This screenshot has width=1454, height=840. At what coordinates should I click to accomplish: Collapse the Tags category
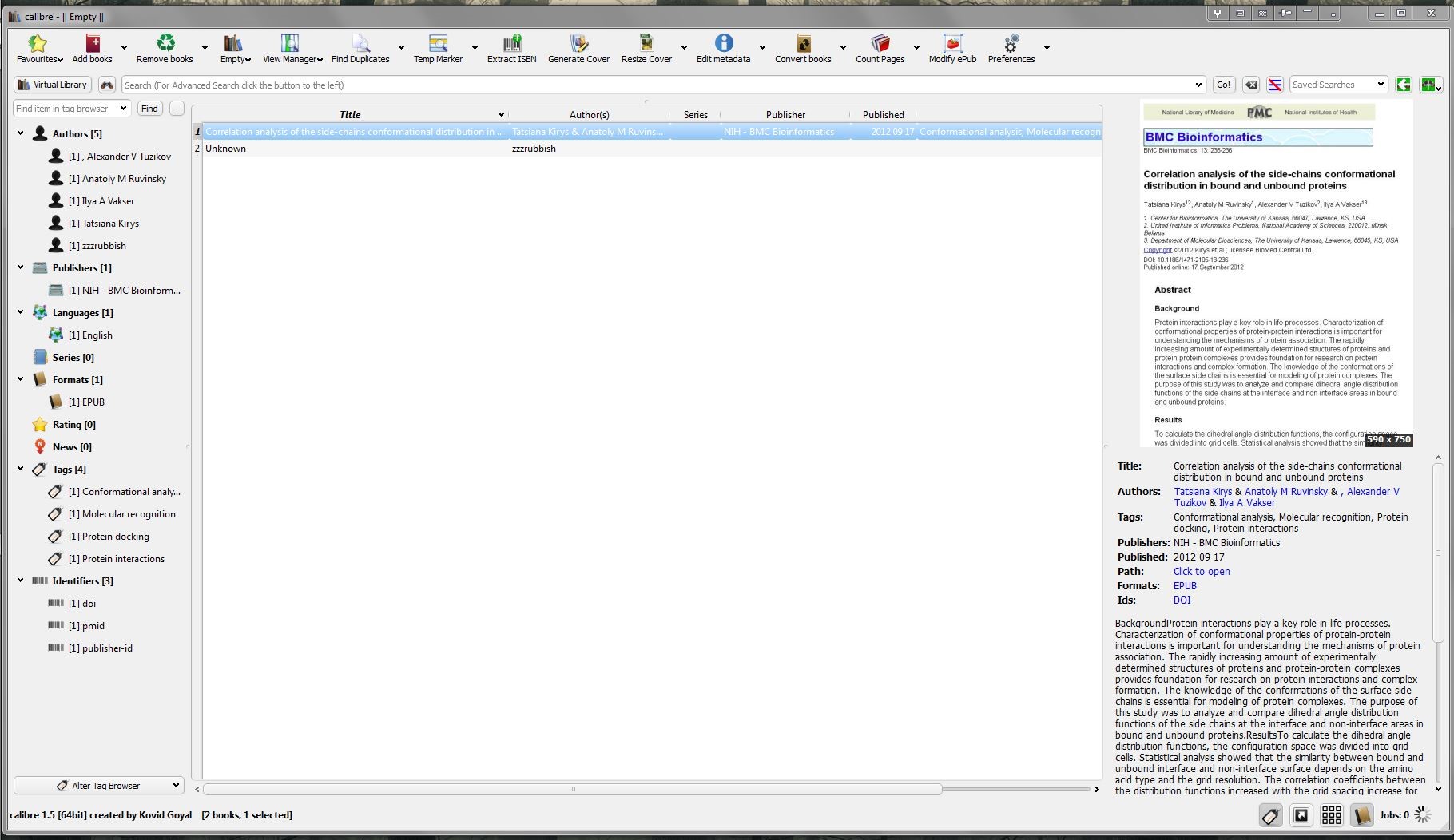(x=21, y=469)
